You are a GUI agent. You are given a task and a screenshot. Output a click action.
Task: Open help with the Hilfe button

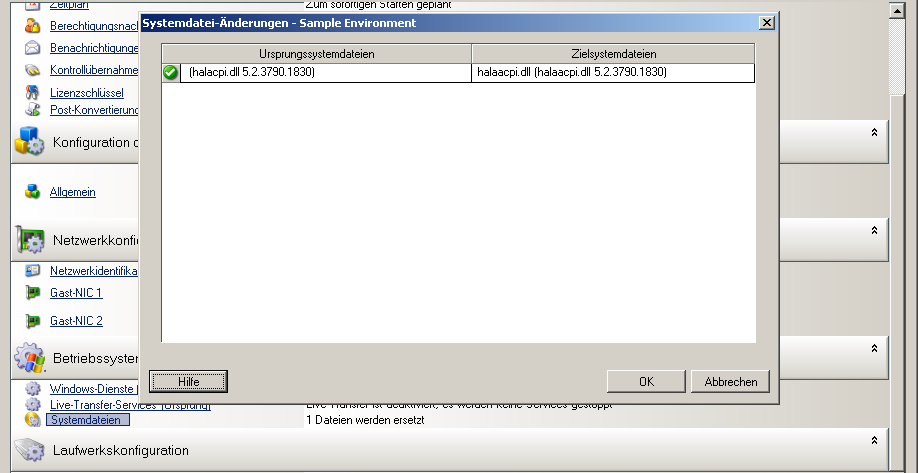(x=189, y=381)
